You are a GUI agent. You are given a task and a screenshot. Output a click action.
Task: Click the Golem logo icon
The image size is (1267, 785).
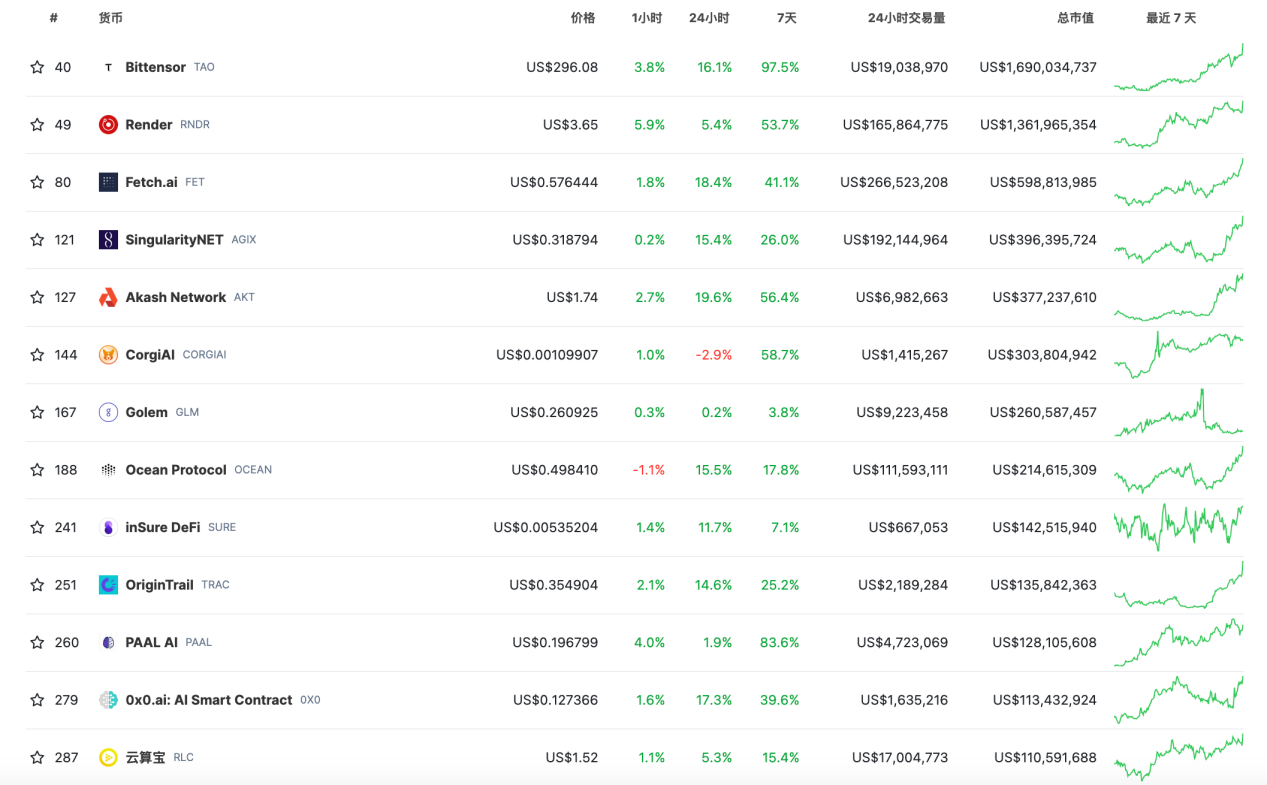(x=108, y=412)
